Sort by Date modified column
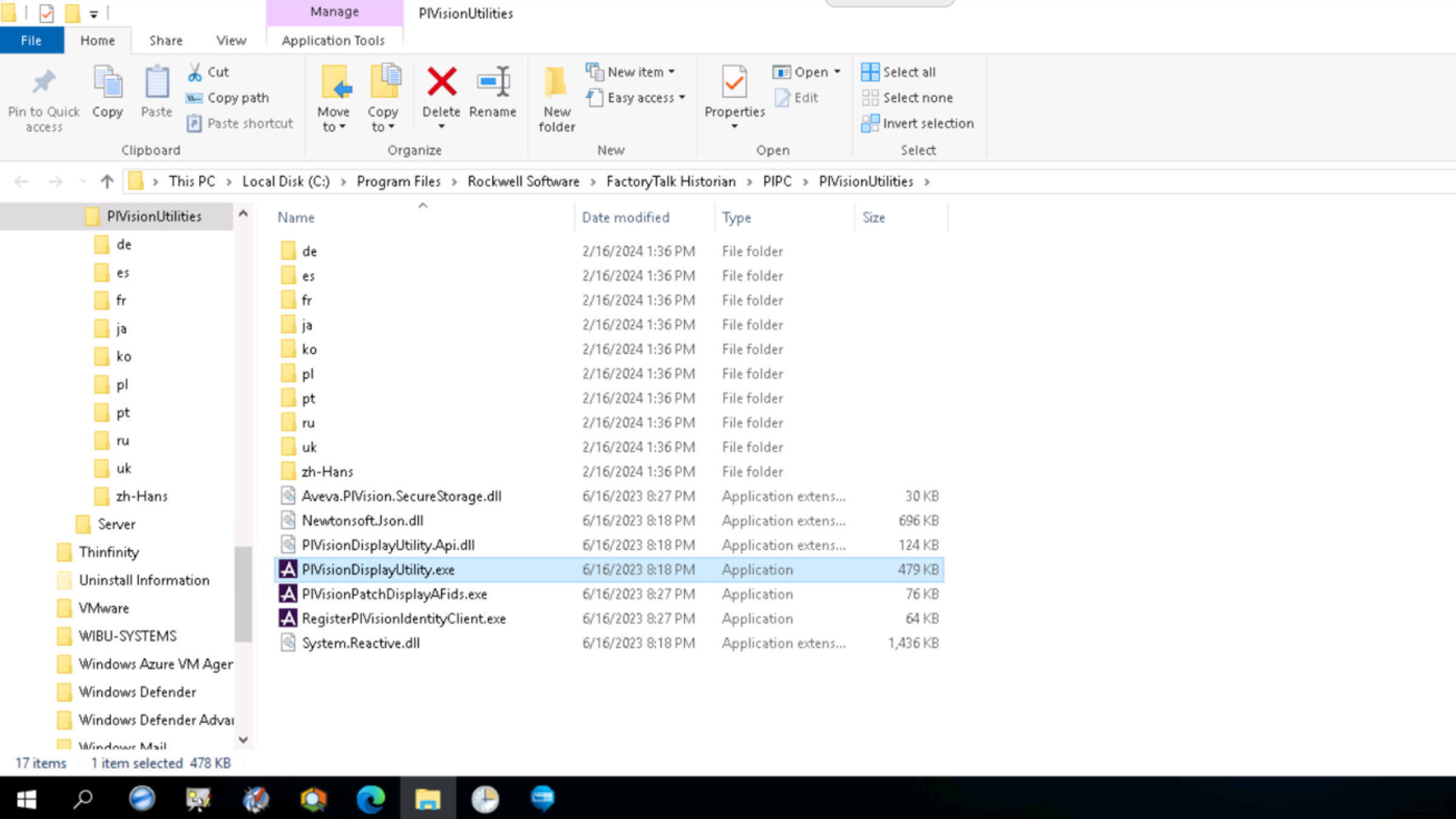 tap(625, 217)
